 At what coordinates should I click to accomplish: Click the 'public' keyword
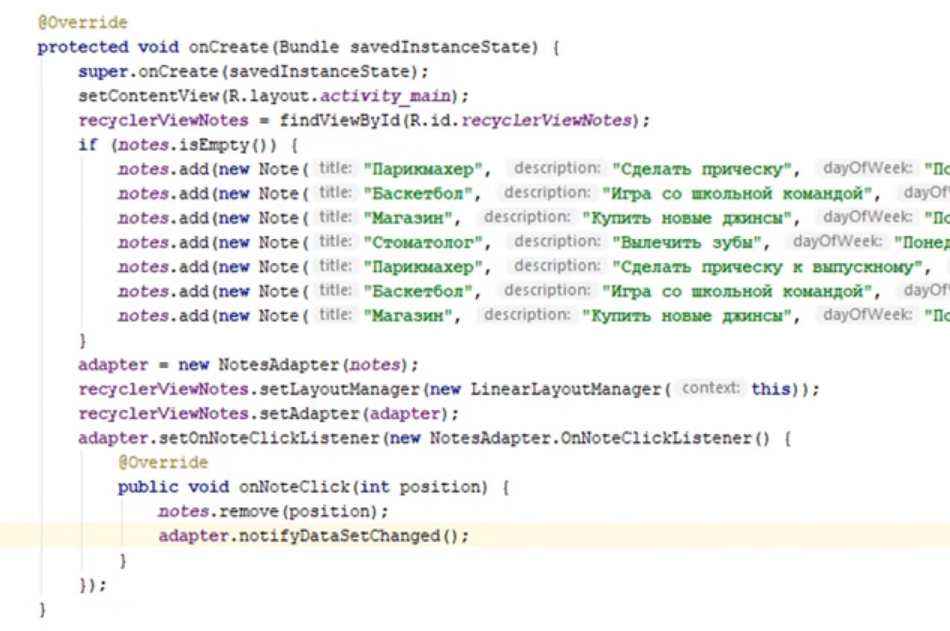click(148, 487)
